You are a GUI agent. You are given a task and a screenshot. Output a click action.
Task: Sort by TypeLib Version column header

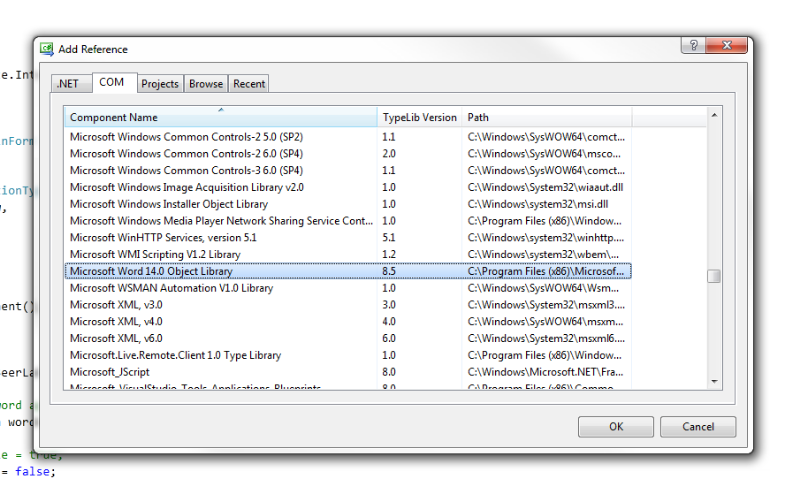point(419,117)
